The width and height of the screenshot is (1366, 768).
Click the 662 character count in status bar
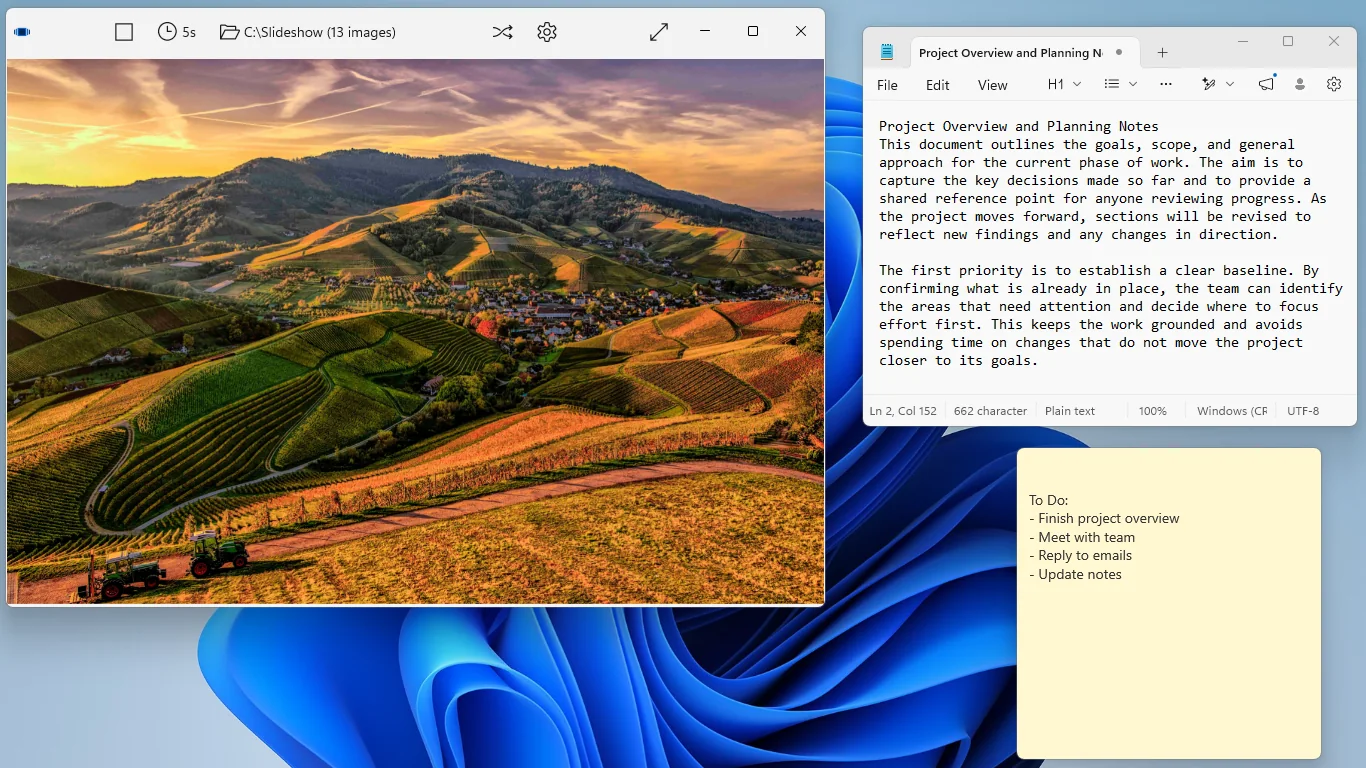pyautogui.click(x=990, y=411)
